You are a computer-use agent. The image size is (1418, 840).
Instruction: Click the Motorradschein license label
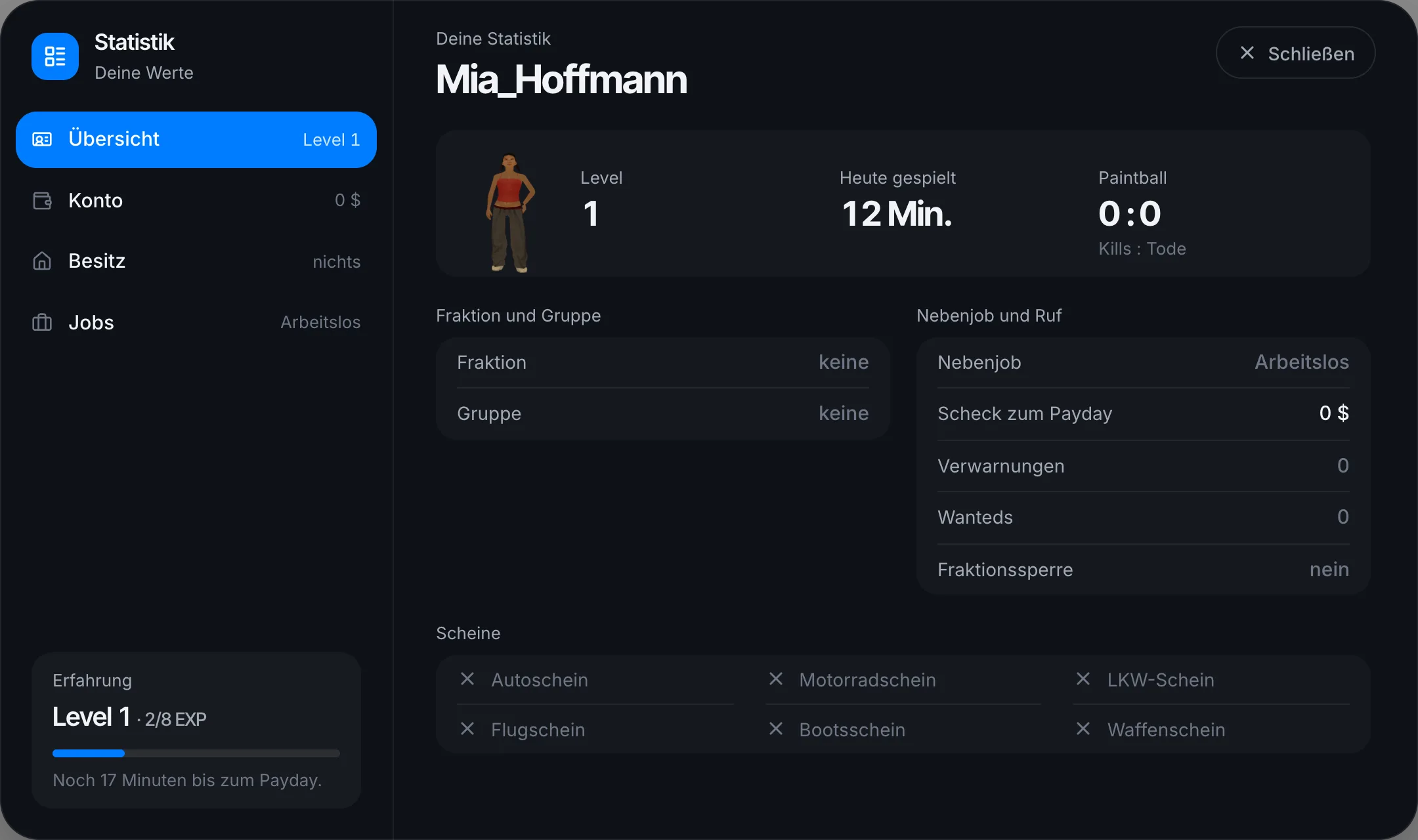coord(867,680)
